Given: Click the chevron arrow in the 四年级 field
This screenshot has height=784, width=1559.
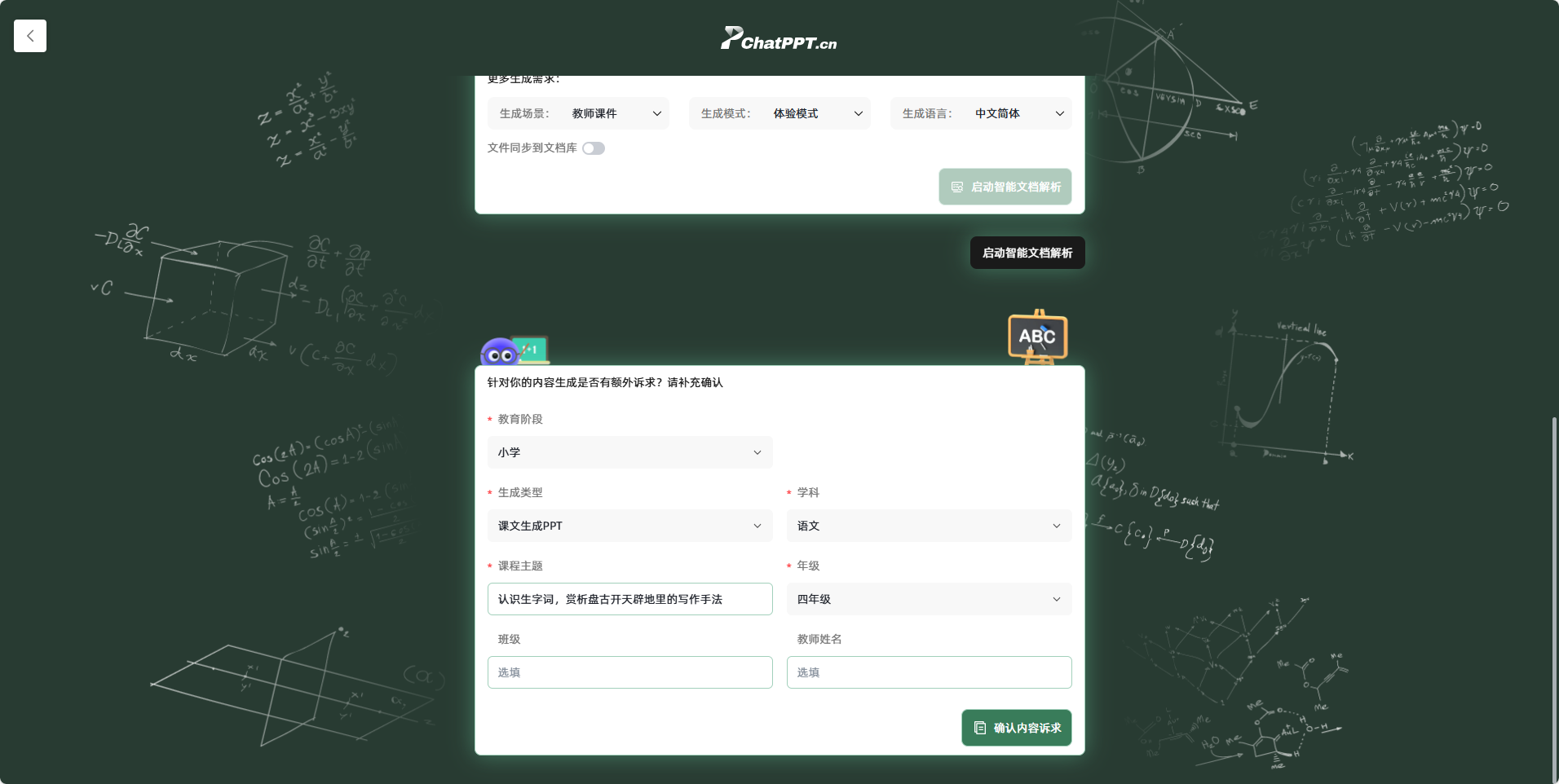Looking at the screenshot, I should pyautogui.click(x=1057, y=599).
